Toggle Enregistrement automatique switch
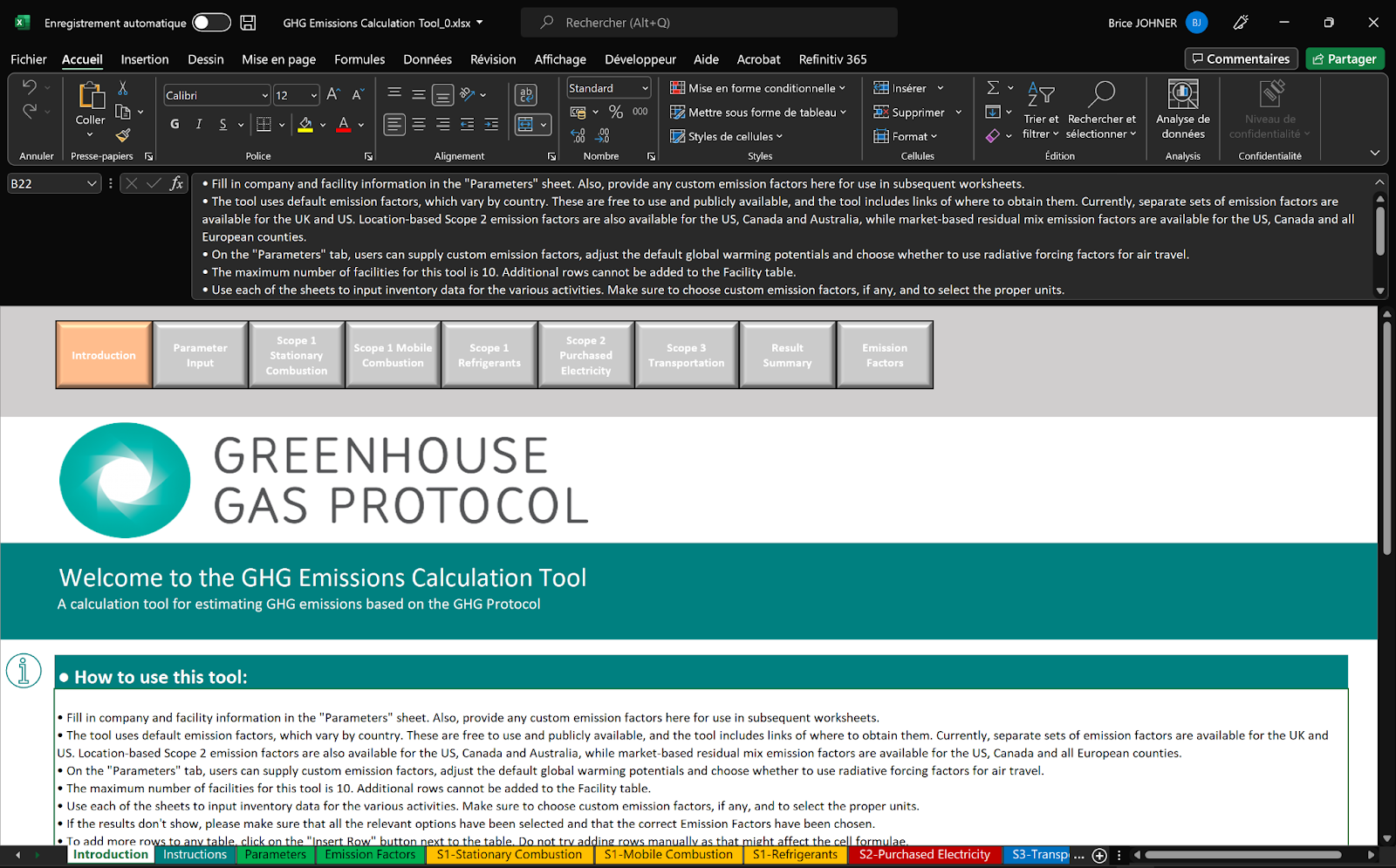Image resolution: width=1396 pixels, height=868 pixels. coord(211,23)
